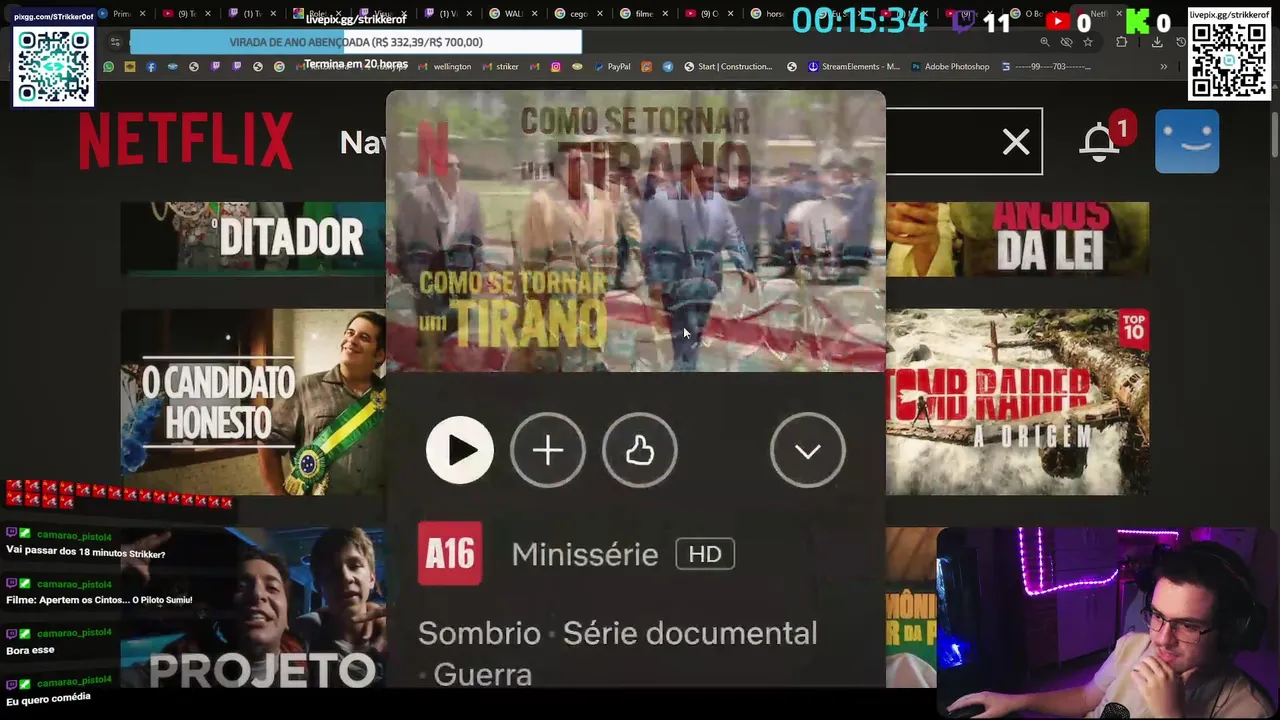Screen dimensions: 1280x720
Task: Click the Minissérie label
Action: pos(585,554)
